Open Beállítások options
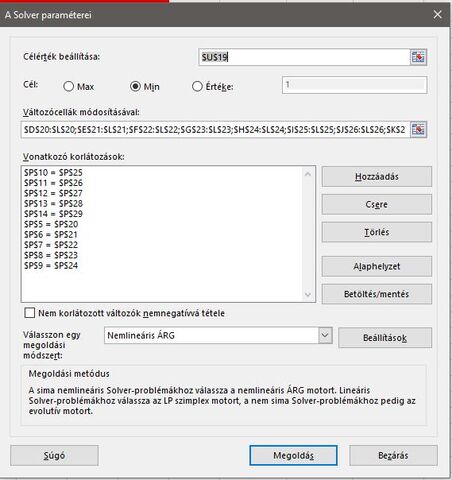Screen dimensions: 452x480 tap(385, 338)
